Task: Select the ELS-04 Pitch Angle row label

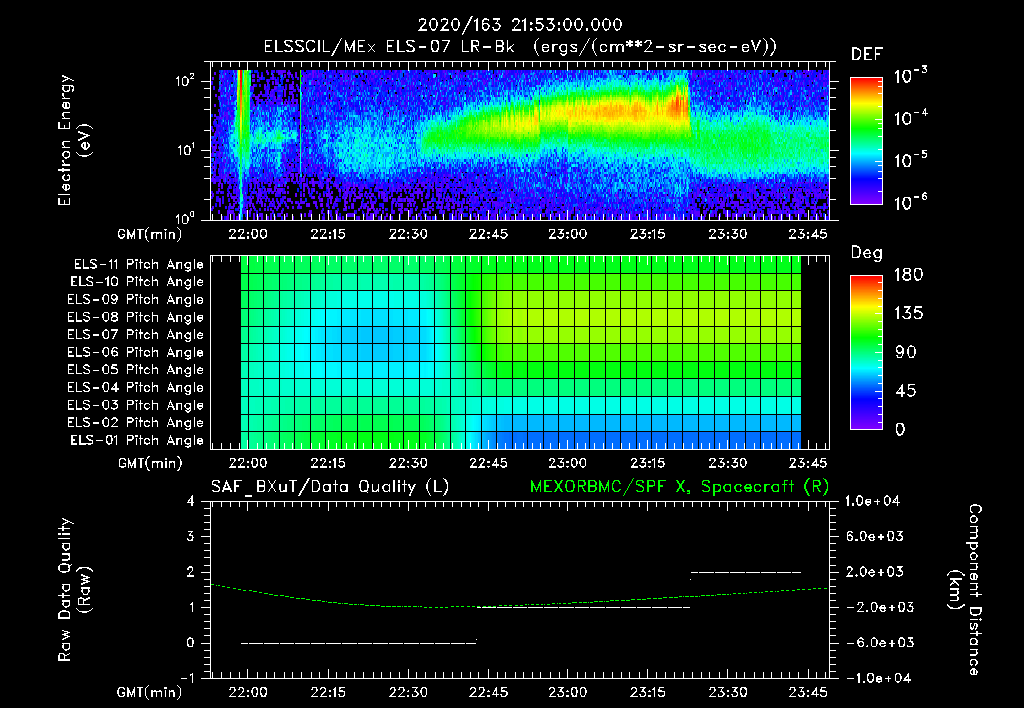Action: pos(136,387)
